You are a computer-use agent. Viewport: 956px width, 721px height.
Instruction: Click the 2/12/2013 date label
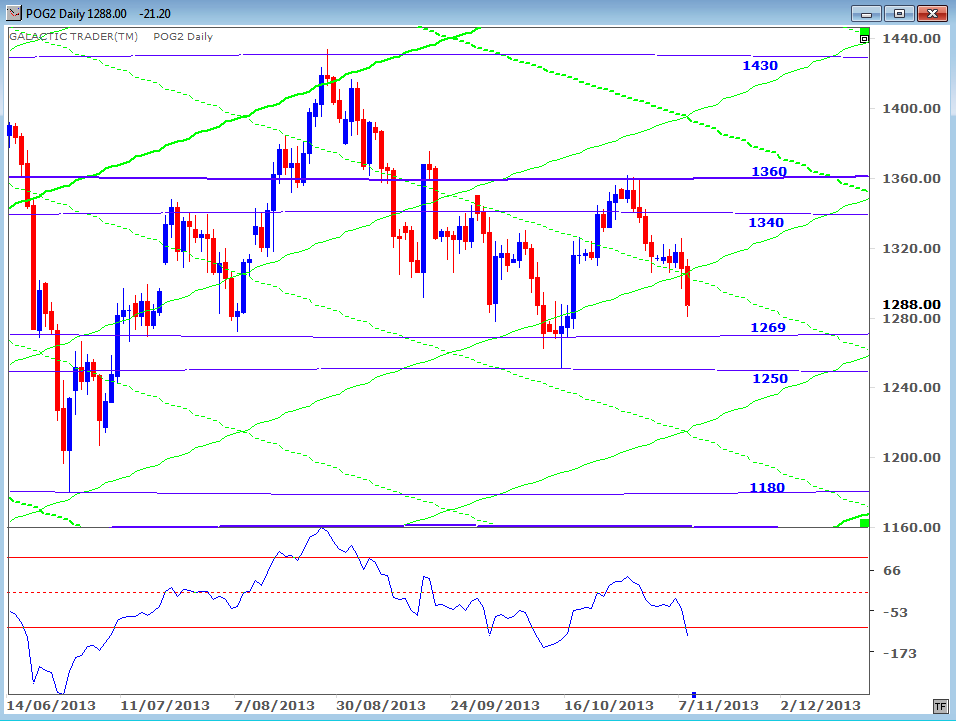tap(820, 706)
